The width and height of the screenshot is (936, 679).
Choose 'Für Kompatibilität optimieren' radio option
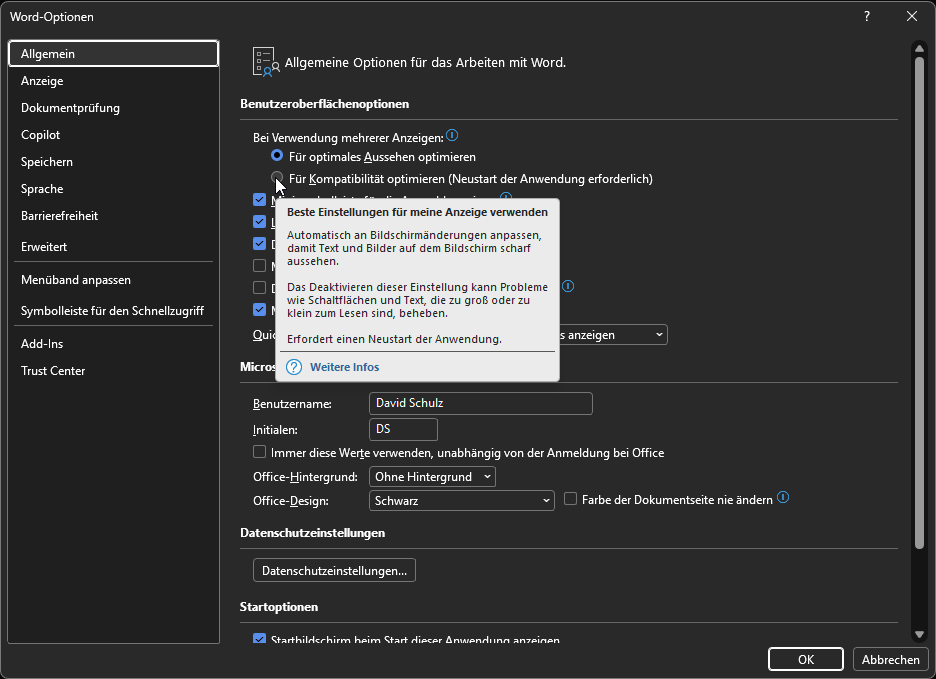click(x=277, y=179)
